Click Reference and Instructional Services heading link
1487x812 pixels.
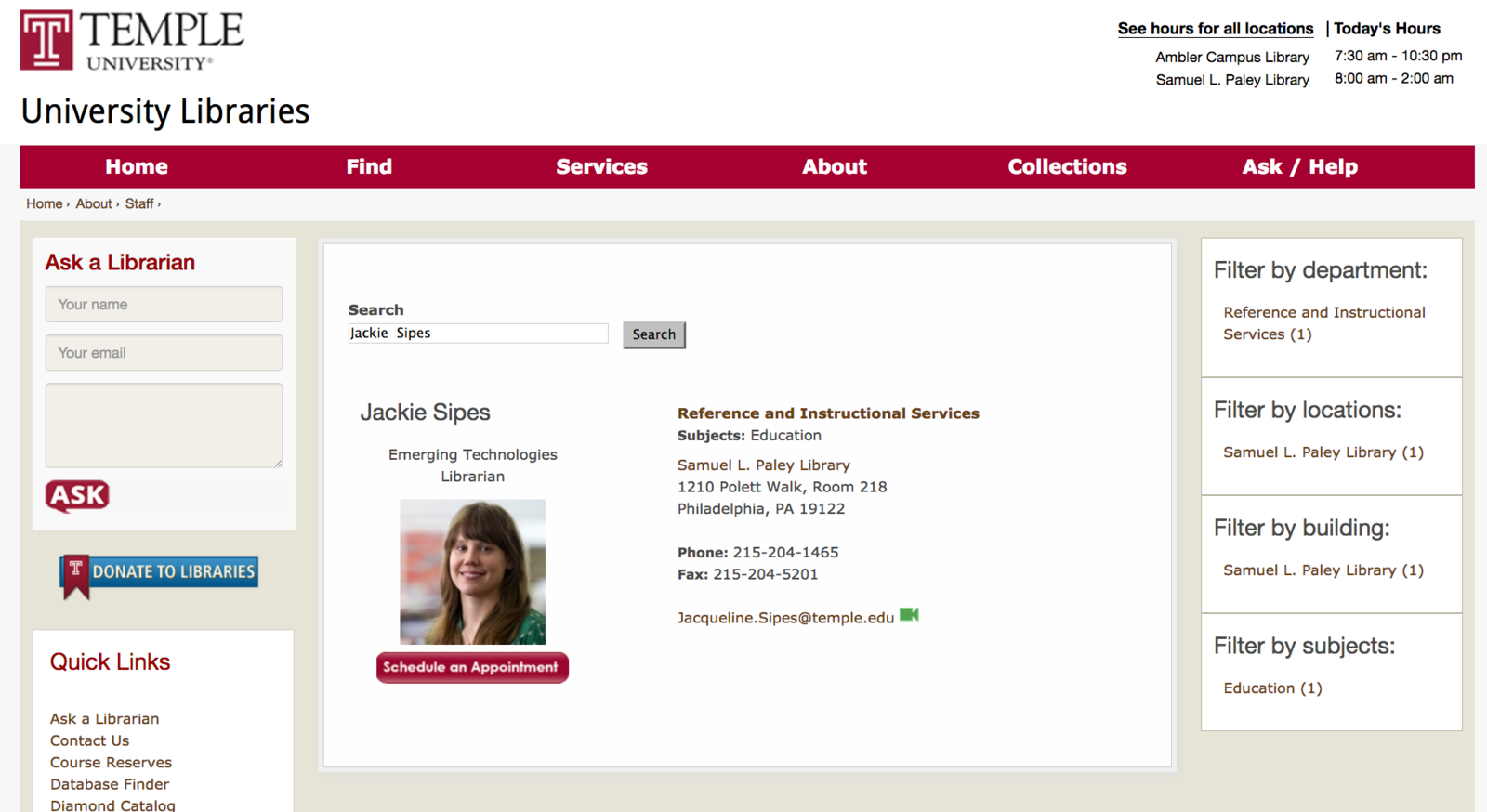point(828,413)
